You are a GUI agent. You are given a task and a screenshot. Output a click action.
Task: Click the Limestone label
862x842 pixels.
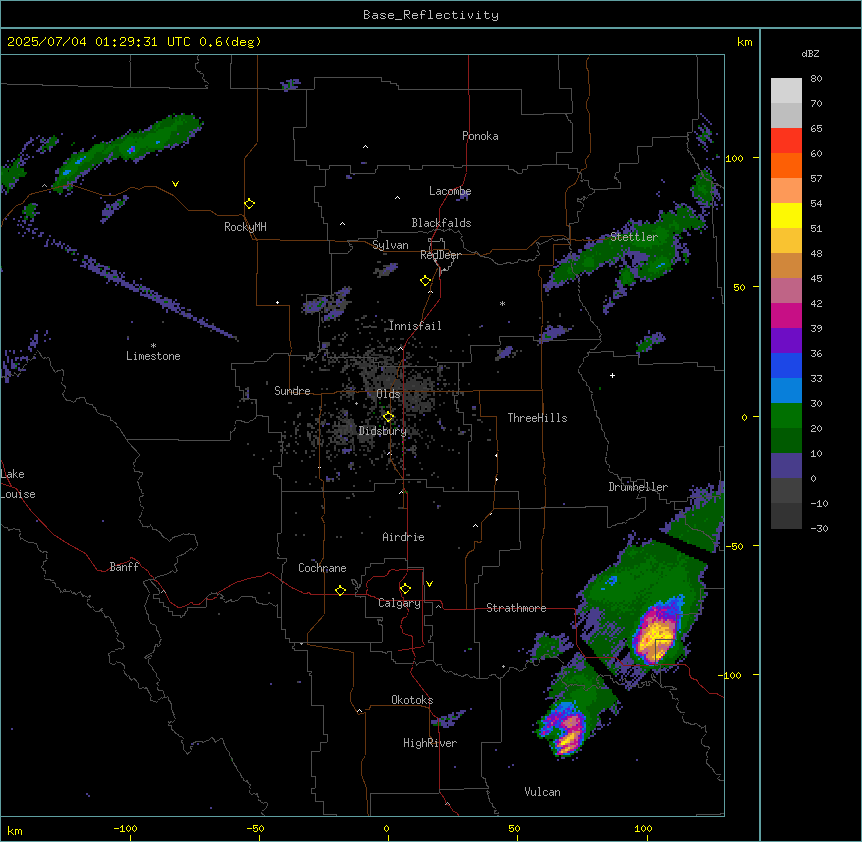click(x=153, y=356)
